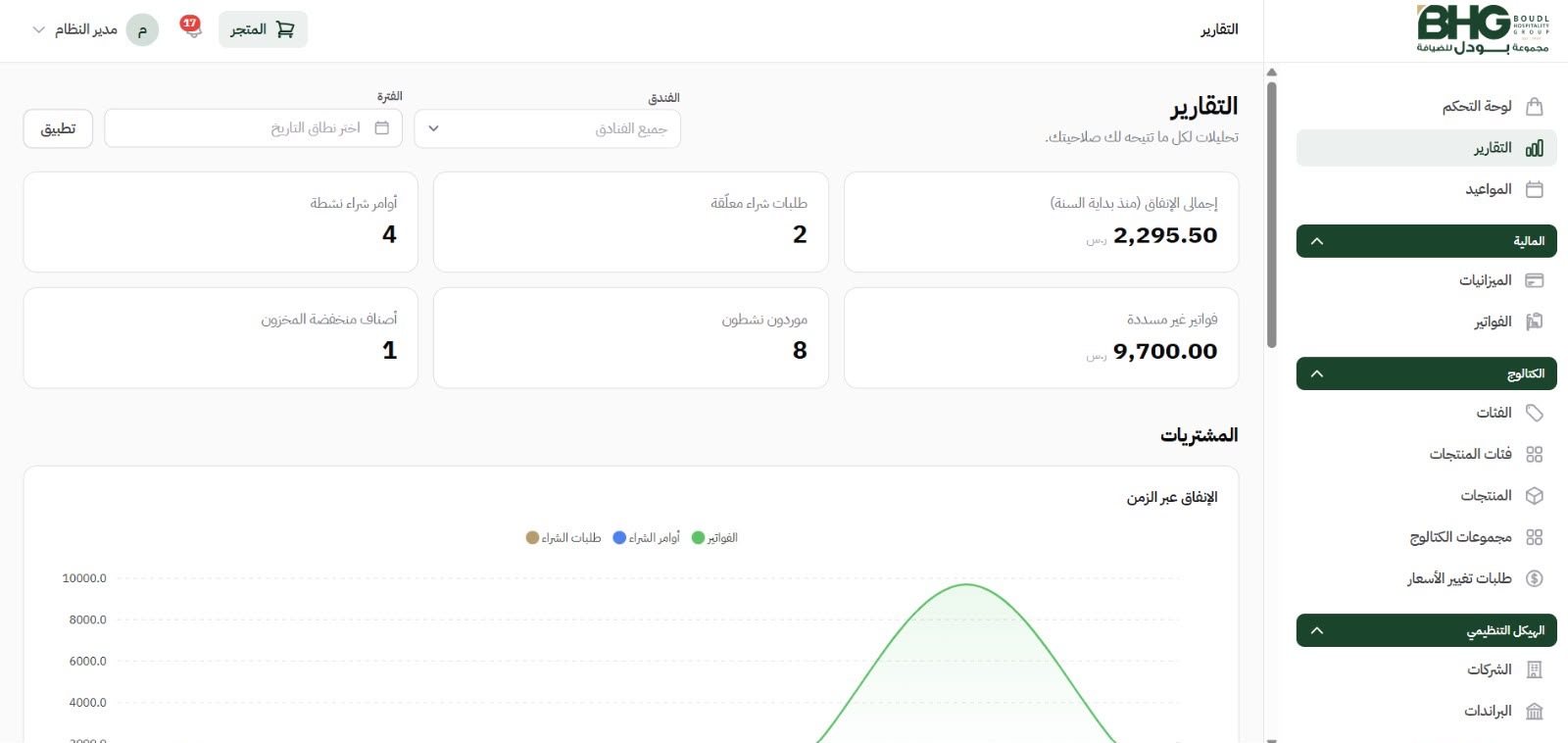Open notifications bell with 17 badge
The width and height of the screenshot is (1568, 743).
tap(191, 26)
